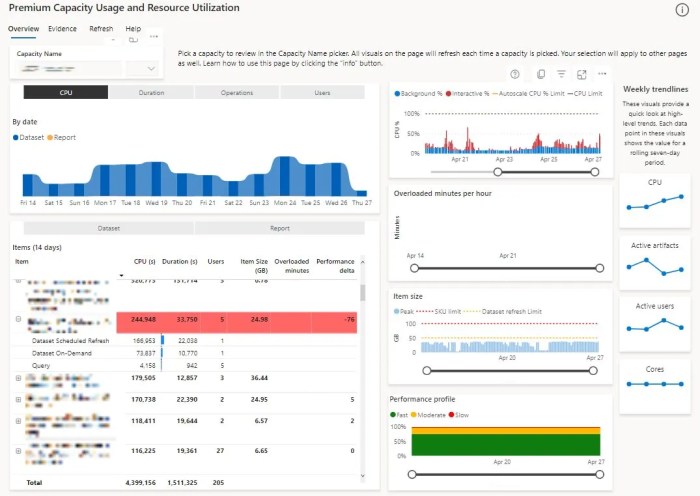Screen dimensions: 700x496
Task: Open the help question-mark icon above CPU chart
Action: pyautogui.click(x=515, y=74)
